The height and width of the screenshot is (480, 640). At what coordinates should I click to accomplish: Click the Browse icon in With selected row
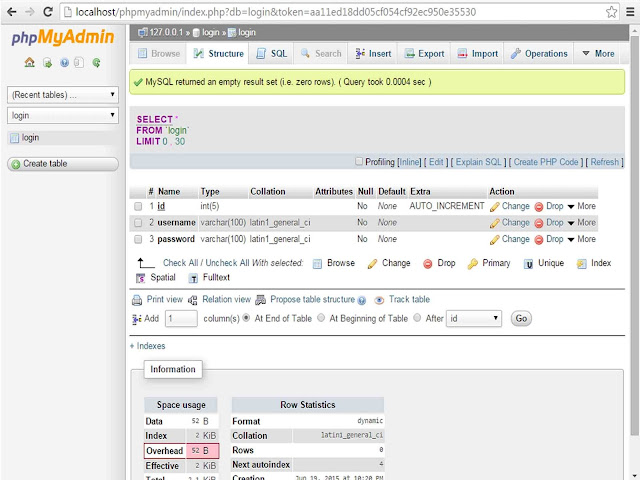point(317,264)
